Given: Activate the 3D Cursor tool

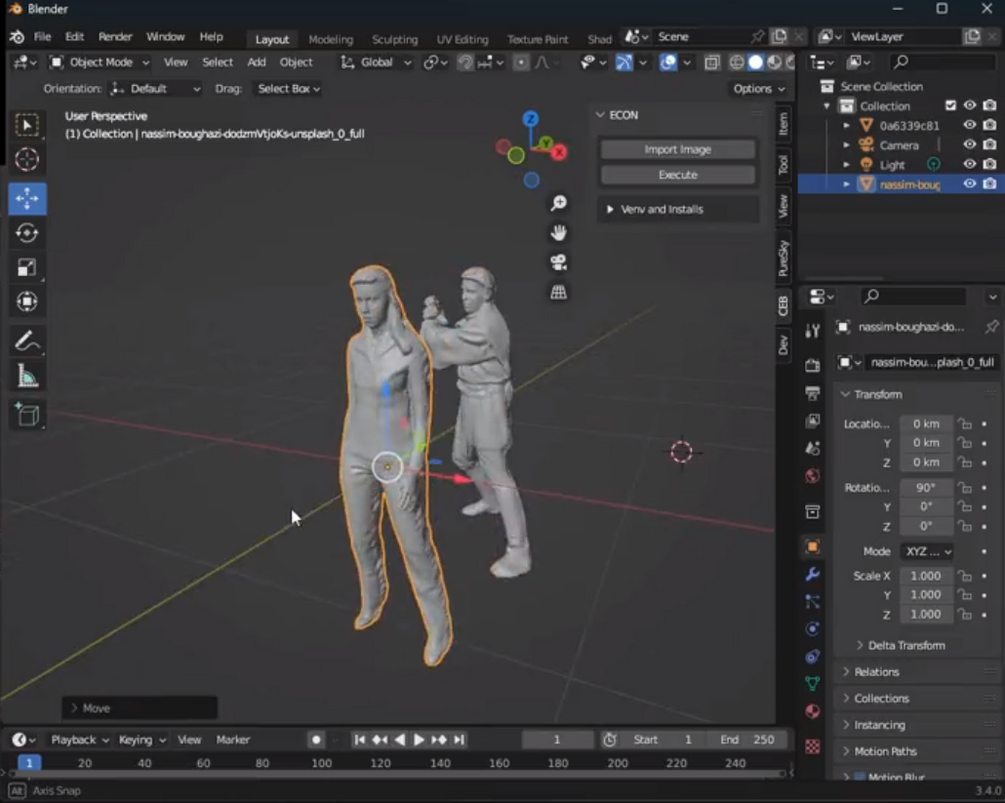Looking at the screenshot, I should [x=27, y=159].
